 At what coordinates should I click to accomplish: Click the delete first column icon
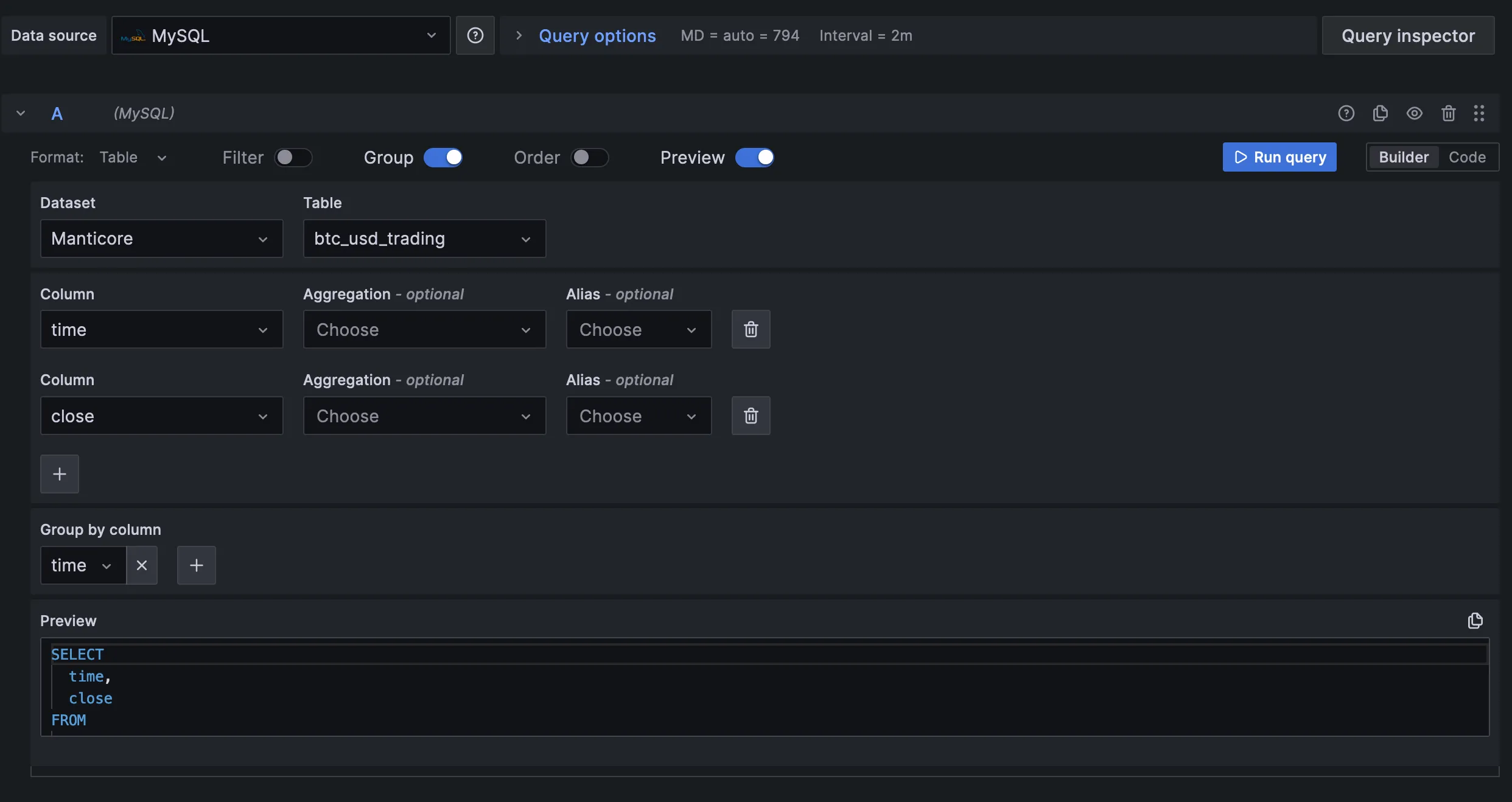click(751, 329)
